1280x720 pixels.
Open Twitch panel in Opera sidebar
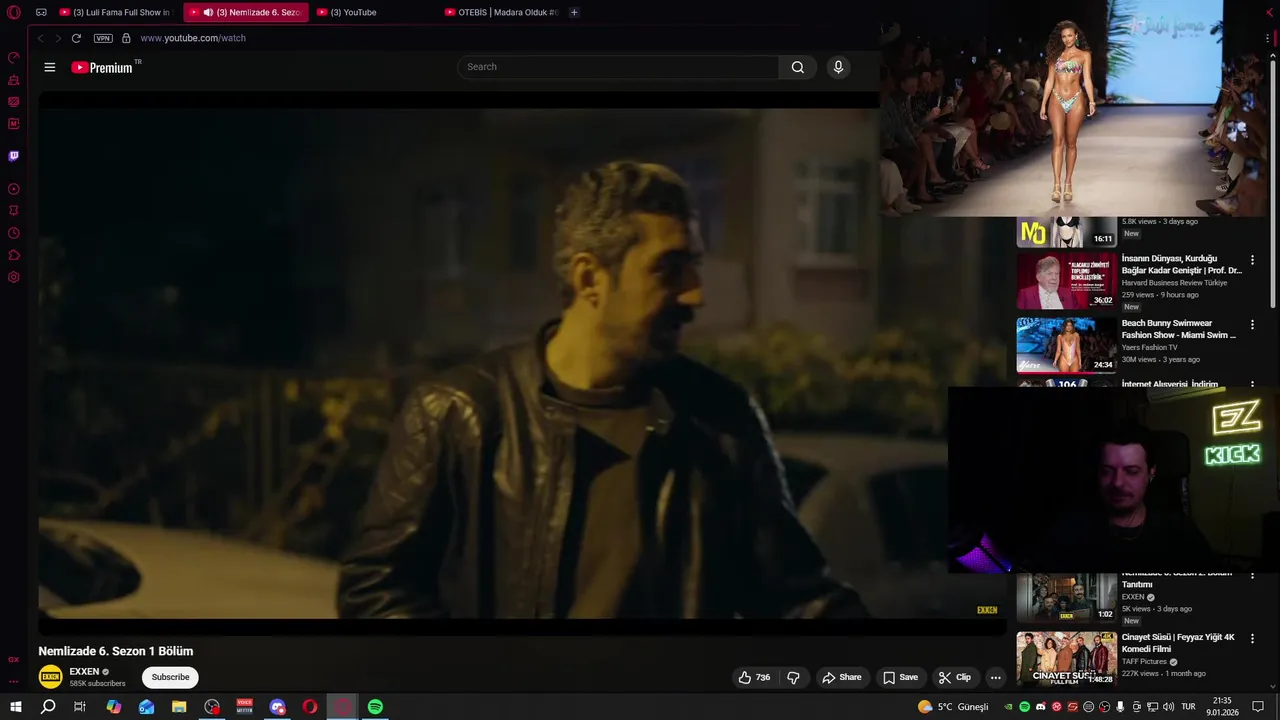tap(14, 156)
